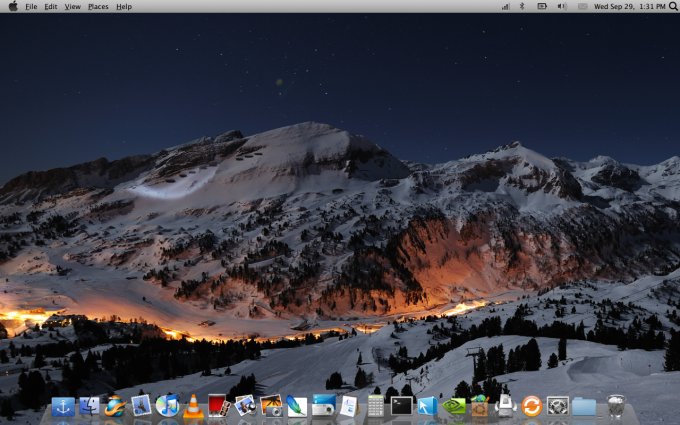Open the Terminal dock icon
The image size is (680, 425).
(x=401, y=406)
